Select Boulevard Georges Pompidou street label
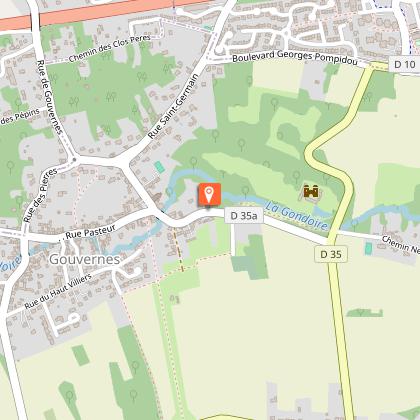 [x=295, y=57]
